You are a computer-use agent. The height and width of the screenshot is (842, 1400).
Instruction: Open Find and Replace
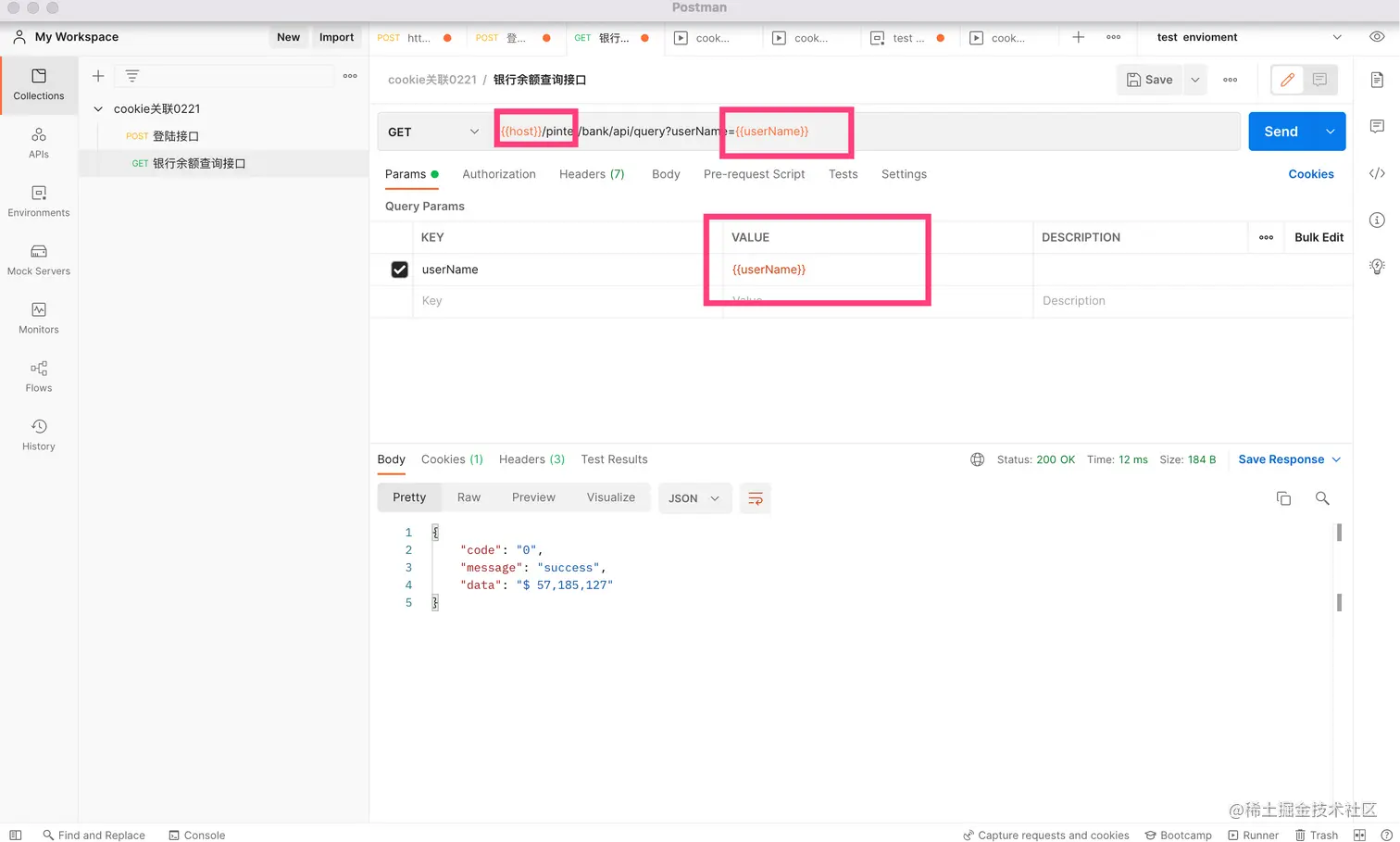(94, 835)
